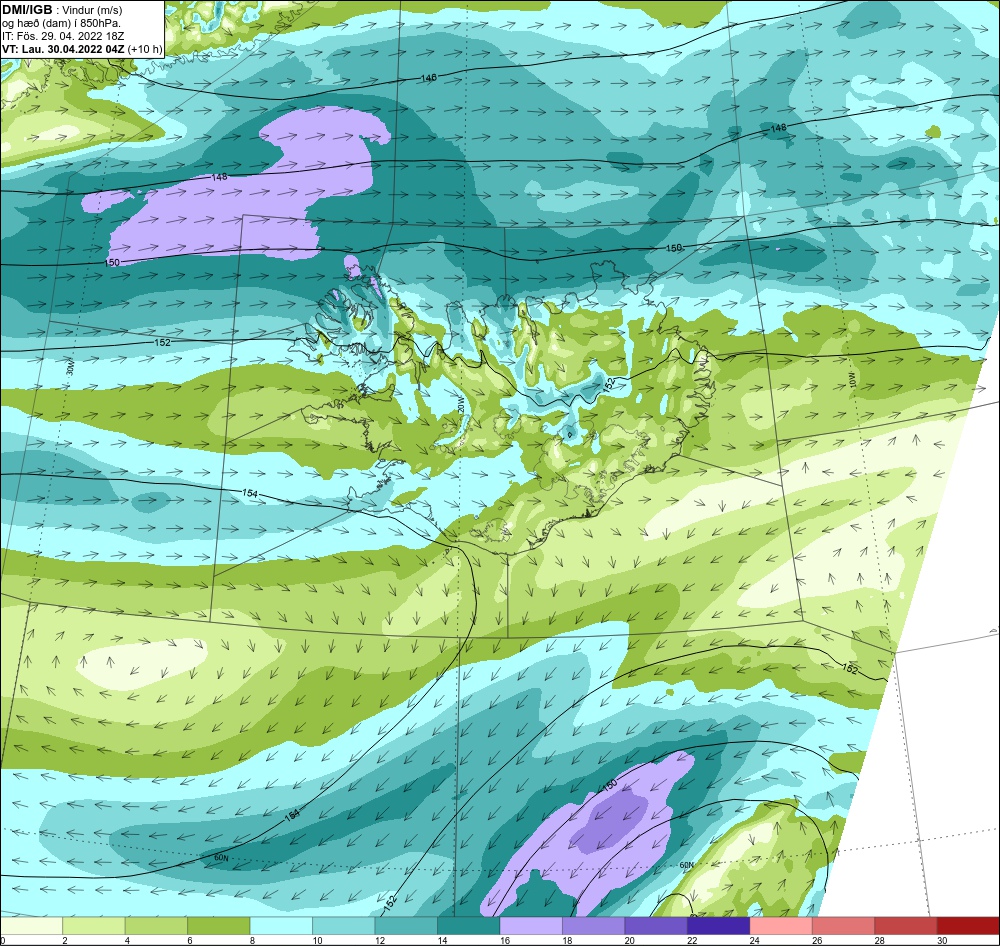Image resolution: width=1000 pixels, height=946 pixels.
Task: Click the "2" tick label on color scale
Action: tap(65, 940)
